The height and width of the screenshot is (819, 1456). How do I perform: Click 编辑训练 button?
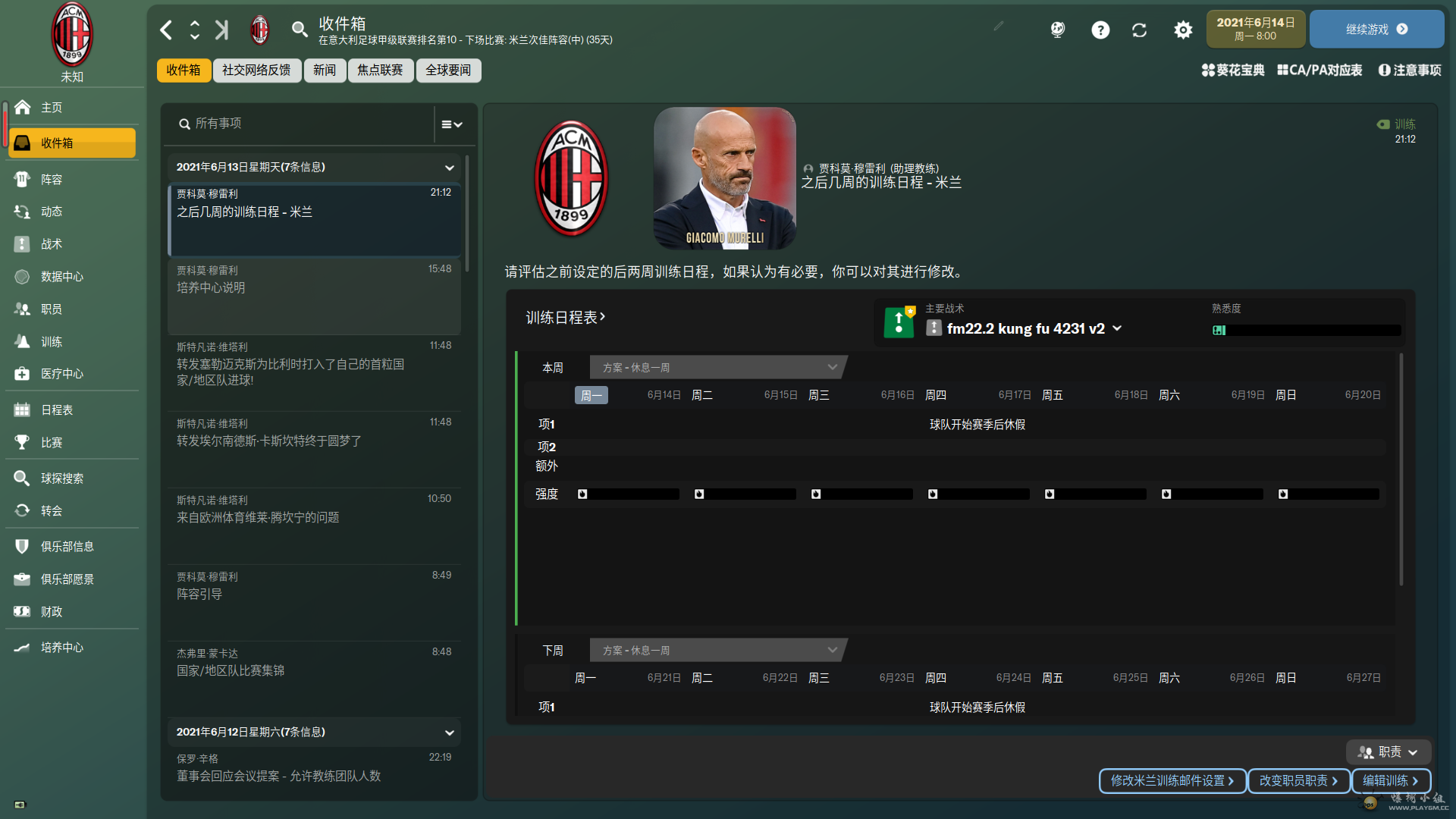pos(1391,781)
